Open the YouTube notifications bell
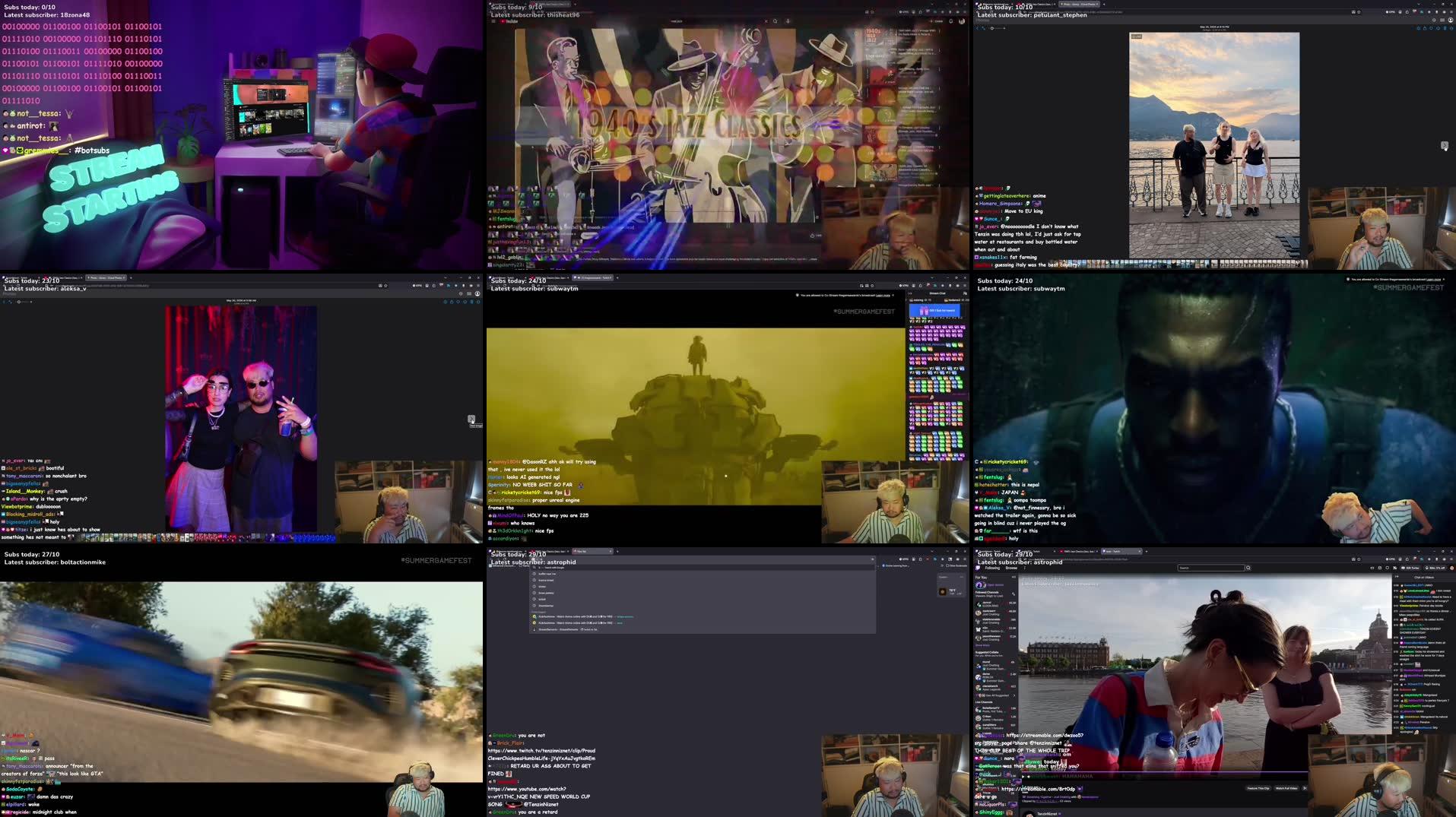 point(951,21)
